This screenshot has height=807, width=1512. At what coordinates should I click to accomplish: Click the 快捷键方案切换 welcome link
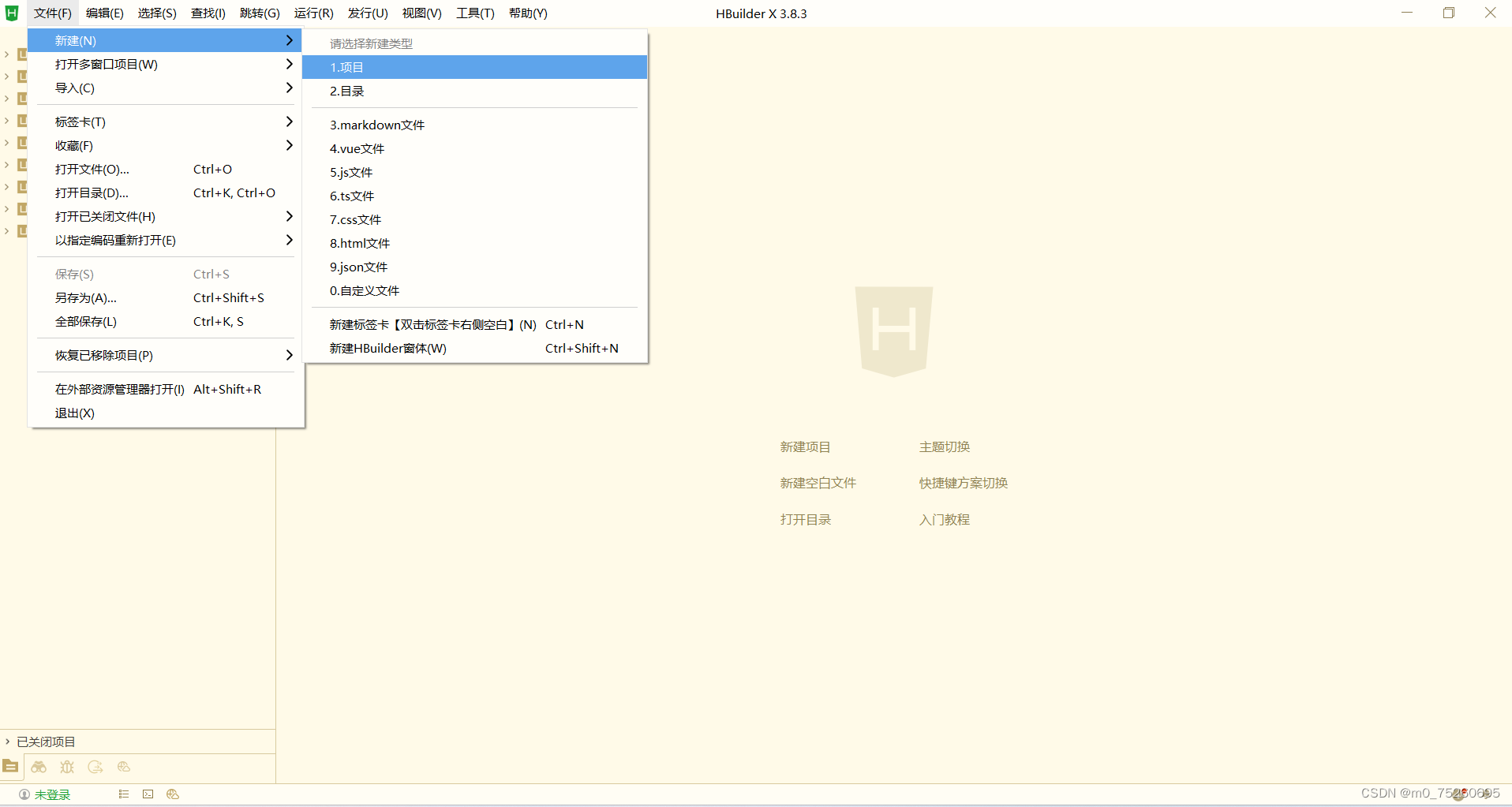click(963, 483)
